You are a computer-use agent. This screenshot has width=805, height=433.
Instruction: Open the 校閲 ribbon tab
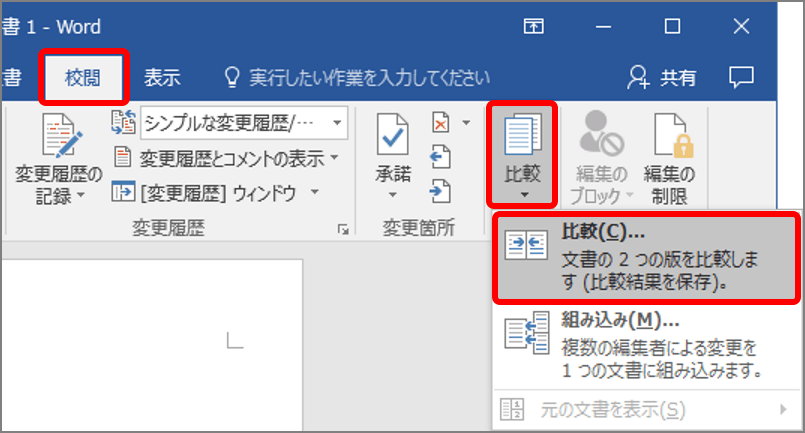pyautogui.click(x=83, y=78)
